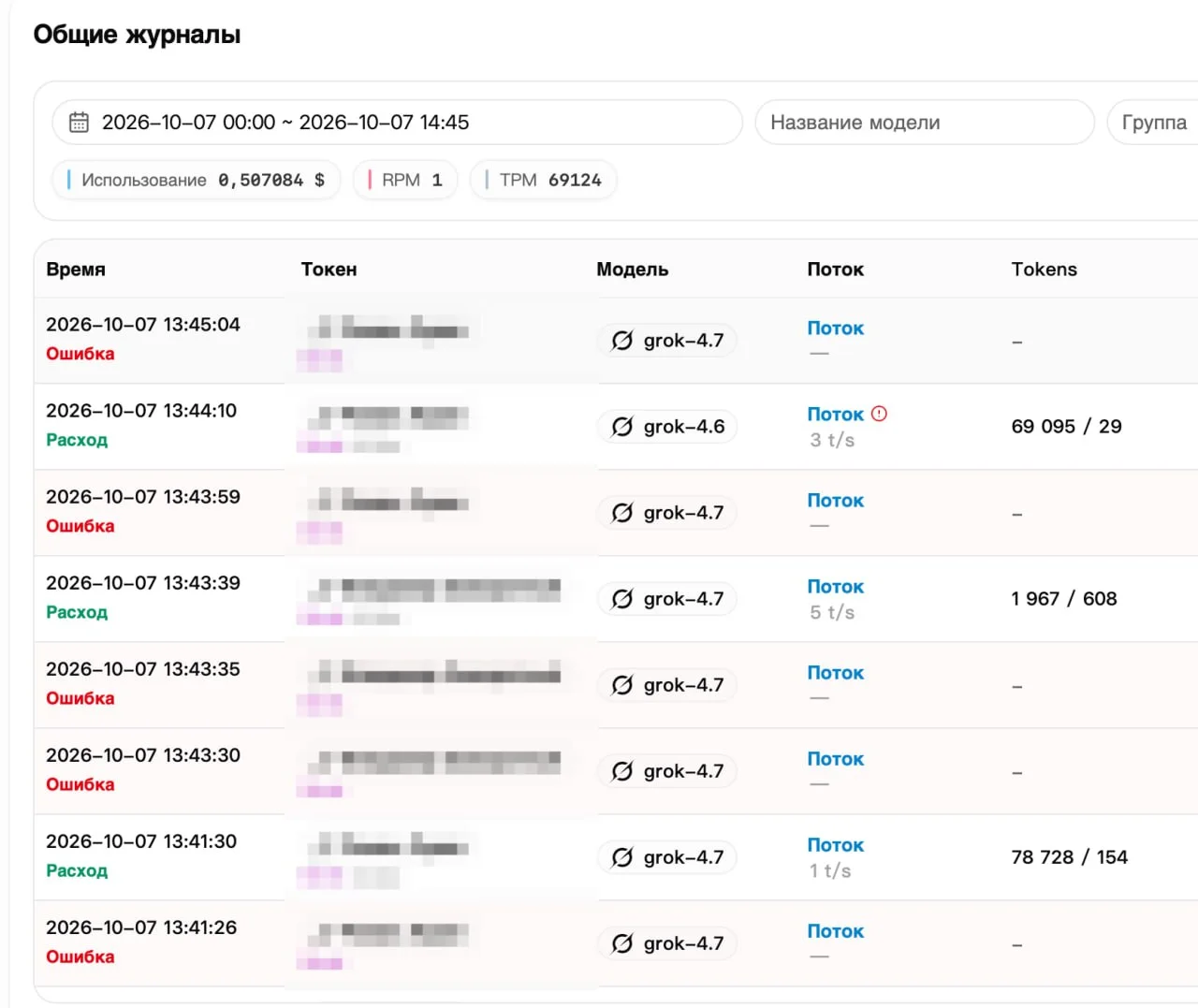Select the grok-4.6 model tag
1198x1008 pixels.
[667, 427]
